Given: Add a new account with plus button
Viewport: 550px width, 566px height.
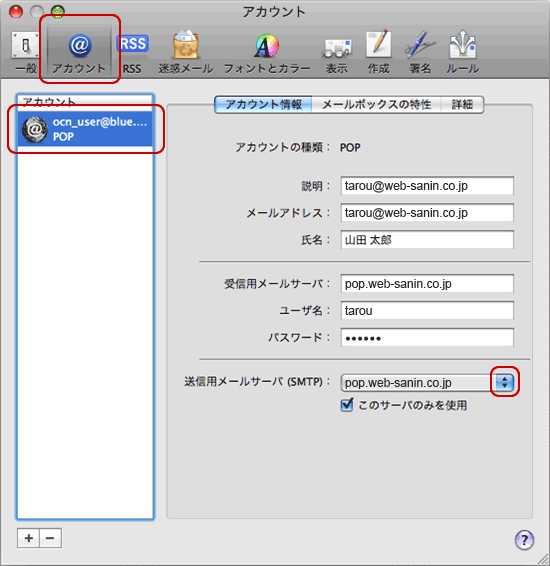Looking at the screenshot, I should click(29, 538).
